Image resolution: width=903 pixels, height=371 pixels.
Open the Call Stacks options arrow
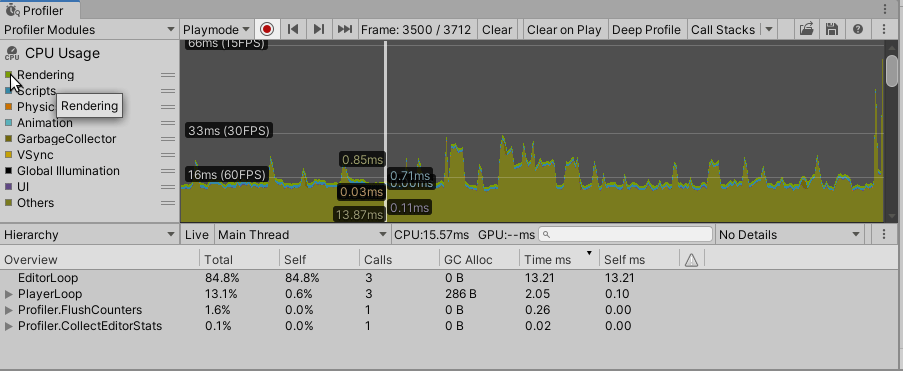click(769, 29)
